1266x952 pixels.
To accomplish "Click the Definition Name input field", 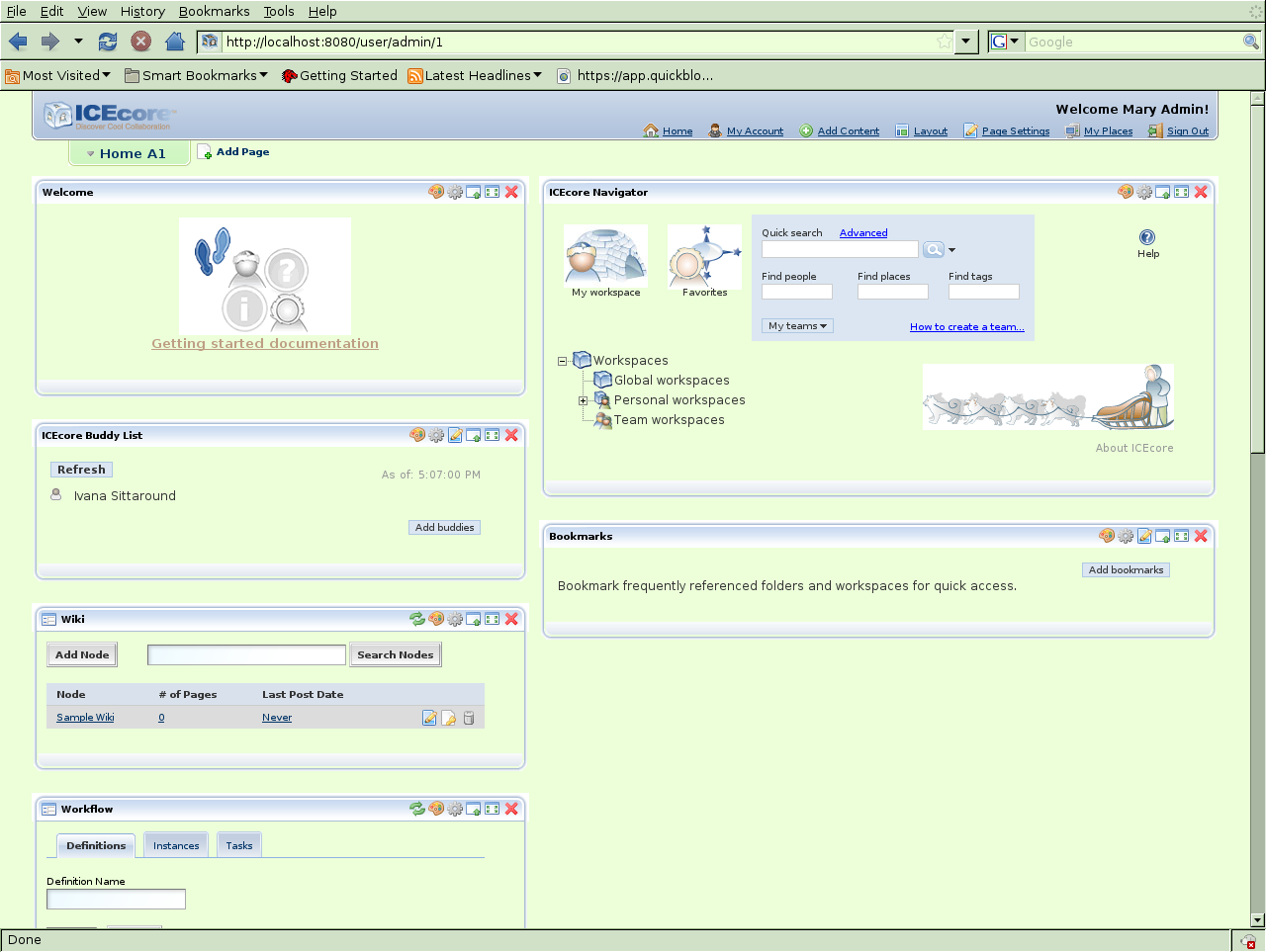I will [x=116, y=899].
